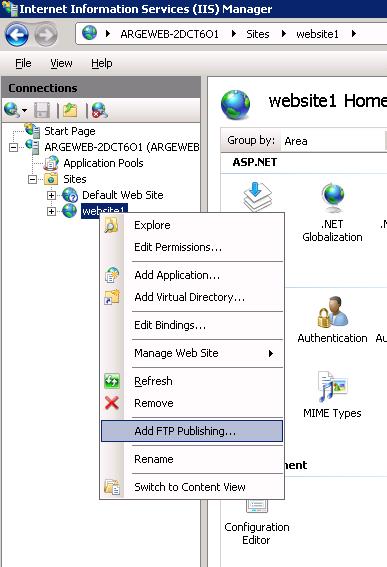This screenshot has height=567, width=387.
Task: Expand the website1 tree node
Action: tap(51, 211)
